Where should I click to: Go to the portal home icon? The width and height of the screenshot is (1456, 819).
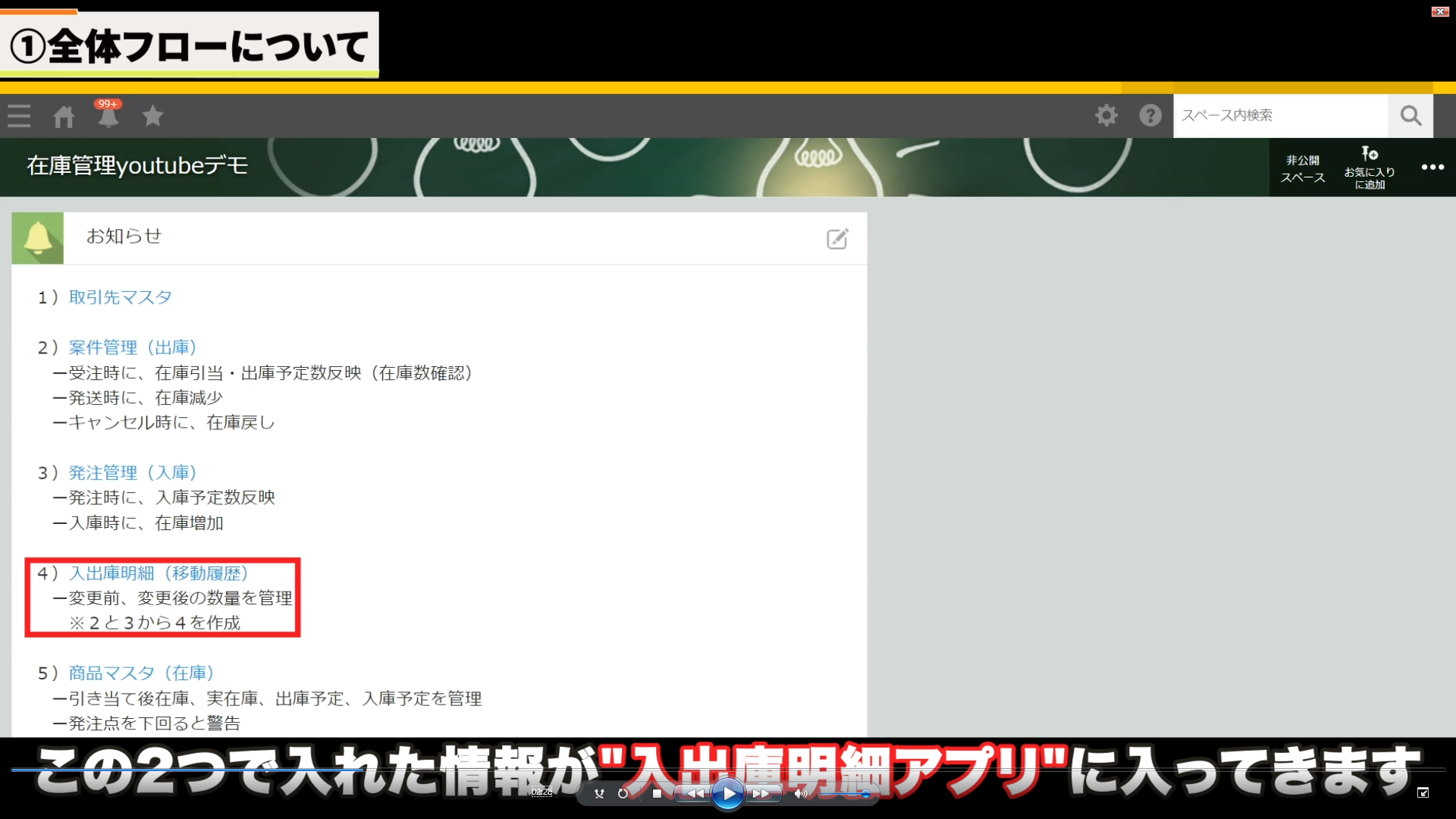[x=64, y=116]
